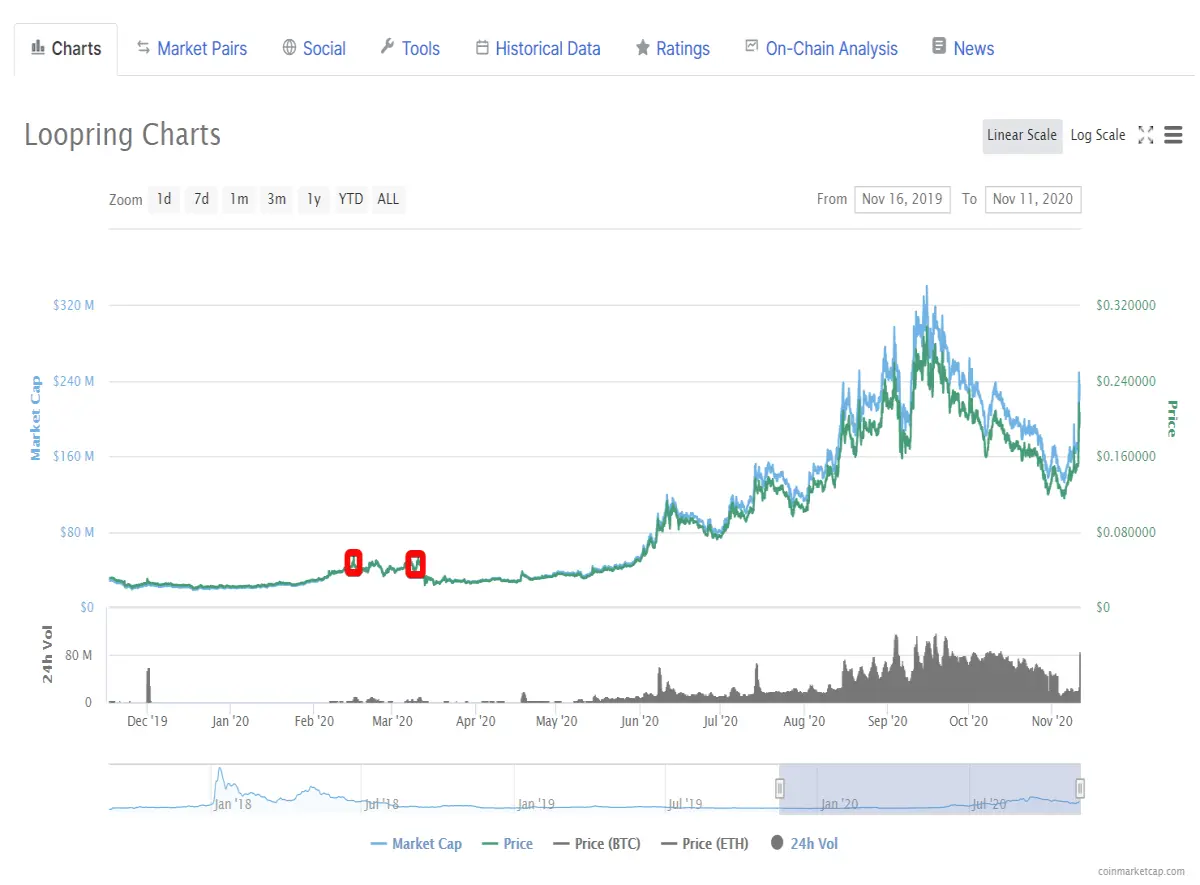This screenshot has width=1200, height=885.
Task: Toggle the Price legend series
Action: click(x=507, y=844)
